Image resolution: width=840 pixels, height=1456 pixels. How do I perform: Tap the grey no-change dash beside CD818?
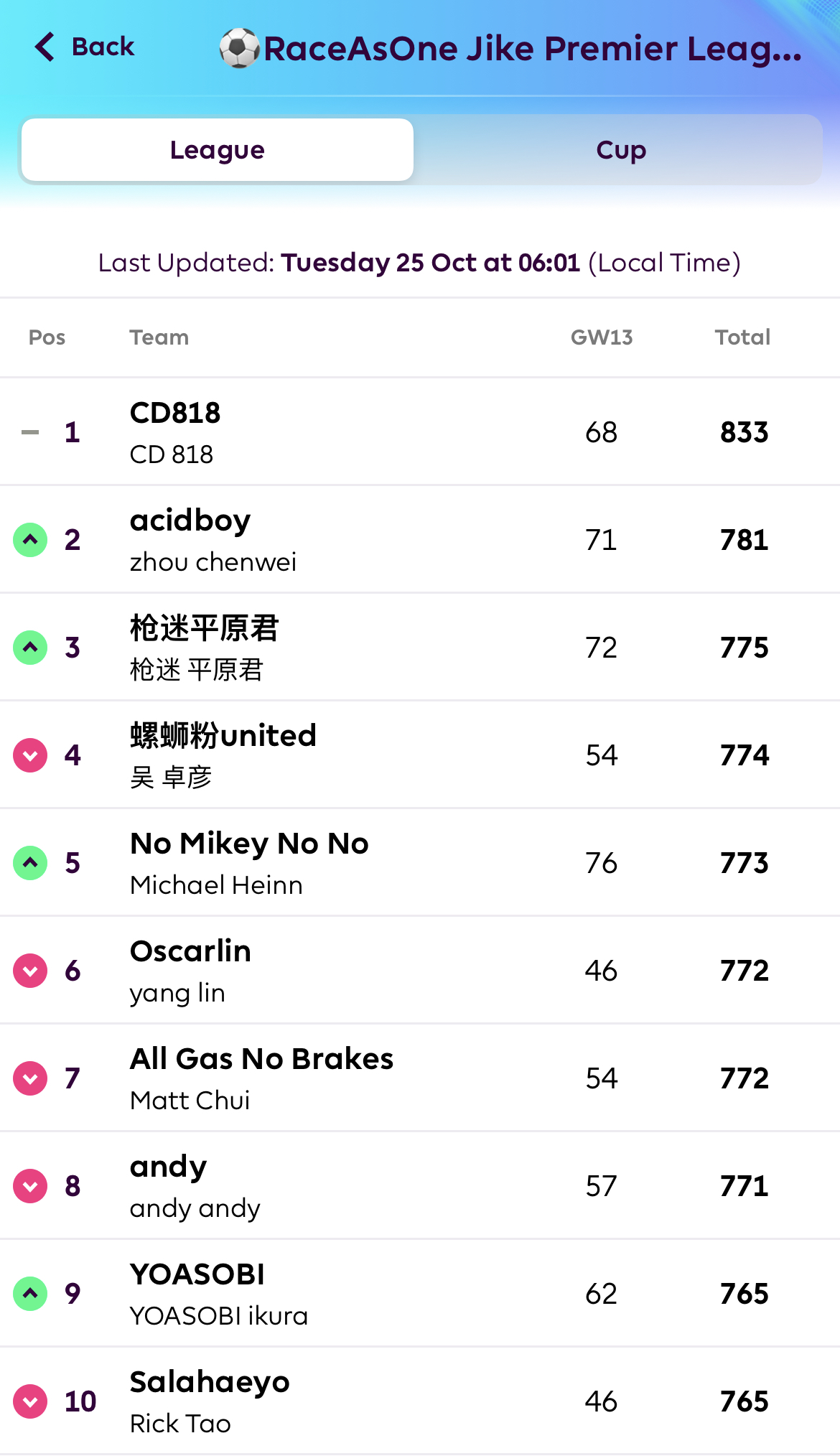tap(30, 432)
